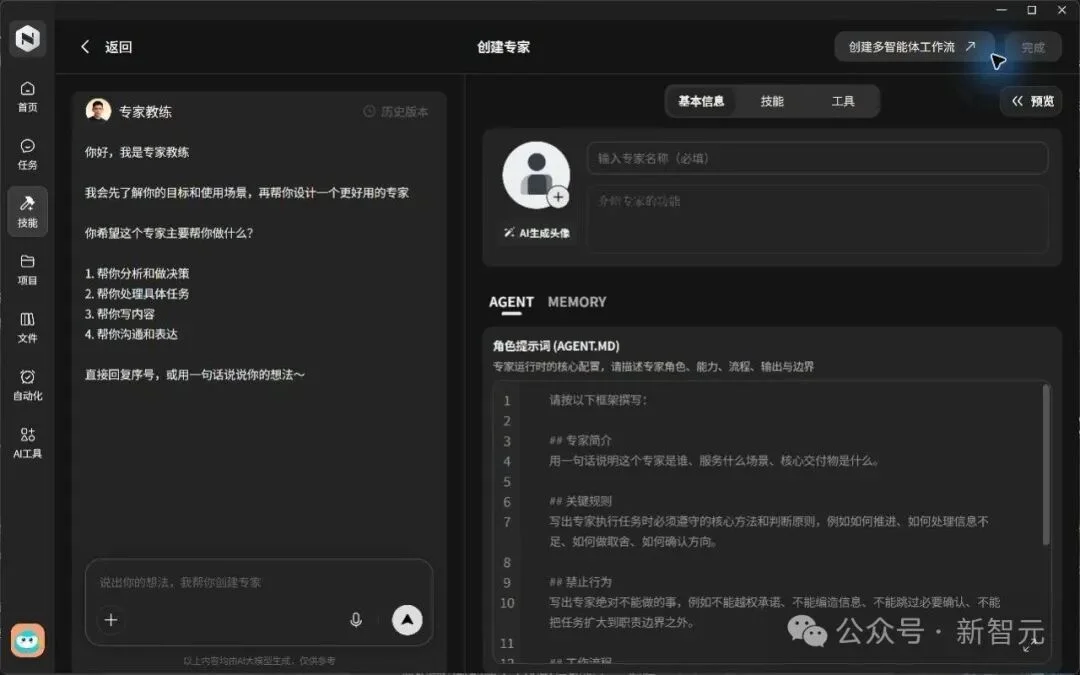Click into prompt line 请按以下框架撰写
The width and height of the screenshot is (1080, 675).
(x=599, y=400)
